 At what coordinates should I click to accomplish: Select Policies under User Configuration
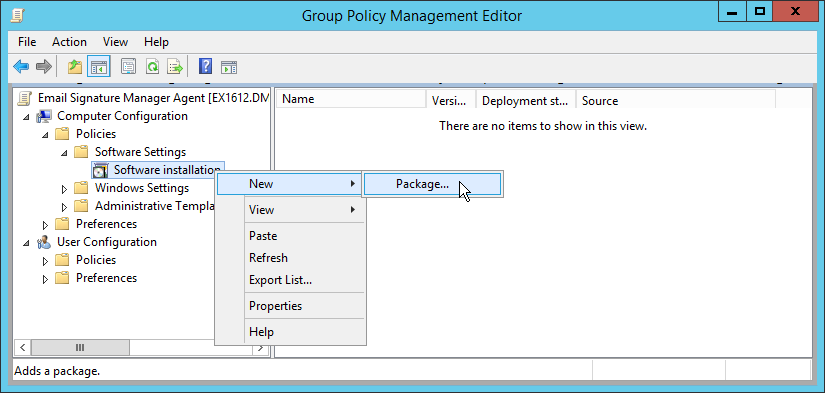96,260
